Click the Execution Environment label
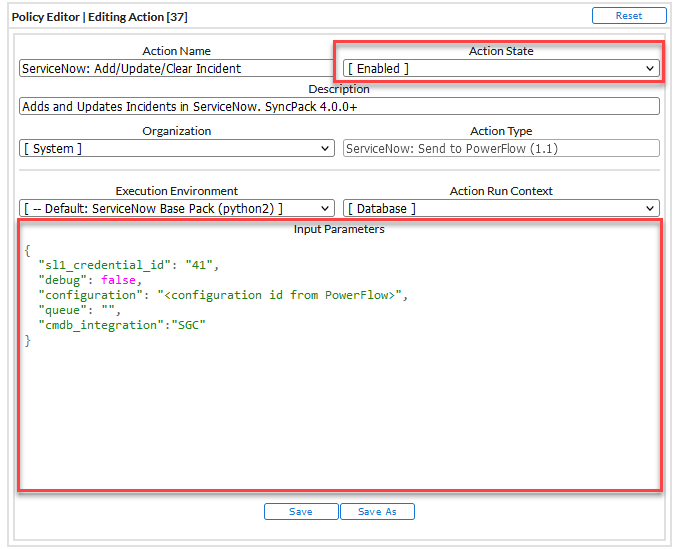 (x=177, y=191)
